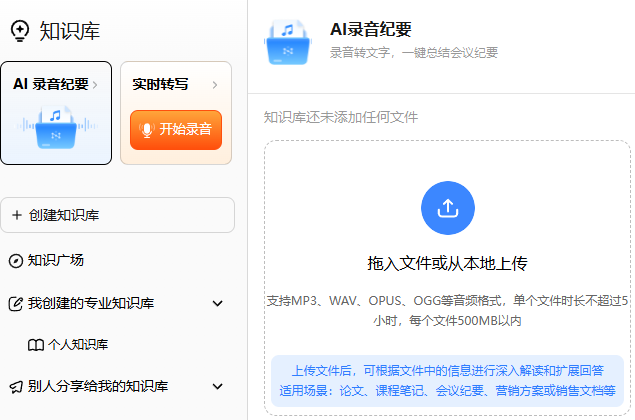Click the compass icon beside 知识广场
This screenshot has width=635, height=420.
(15, 260)
